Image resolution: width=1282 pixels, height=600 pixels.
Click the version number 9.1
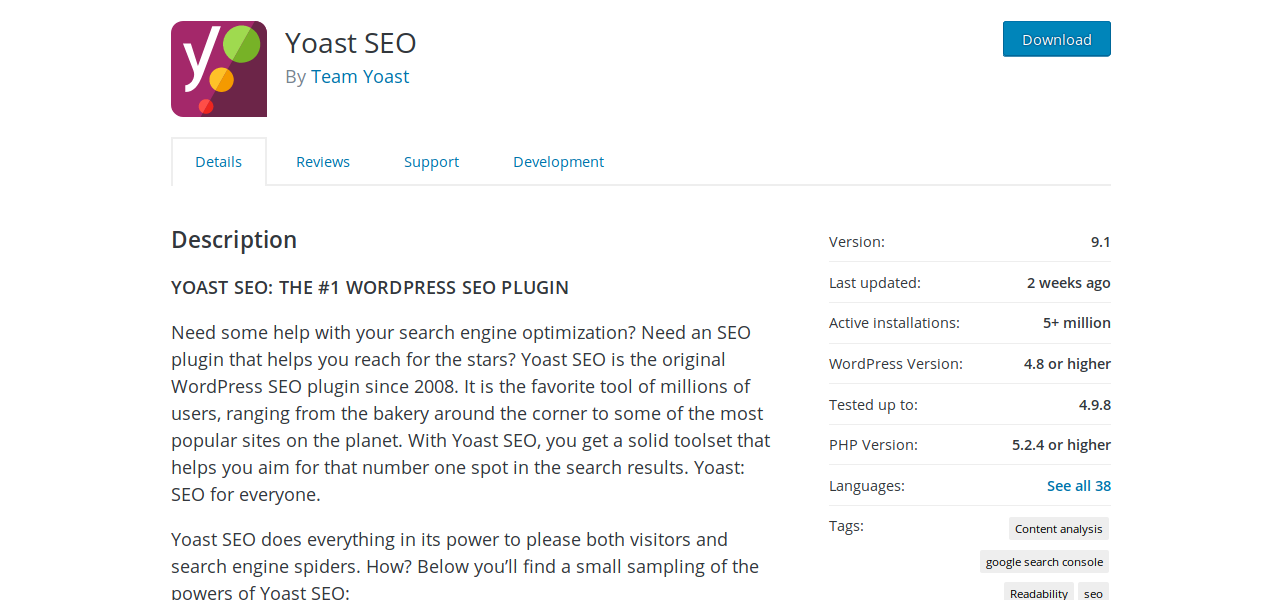(x=1101, y=242)
